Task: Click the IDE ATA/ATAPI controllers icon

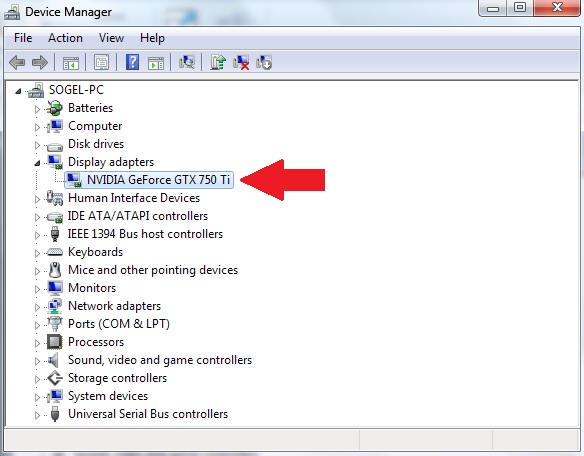Action: coord(55,217)
